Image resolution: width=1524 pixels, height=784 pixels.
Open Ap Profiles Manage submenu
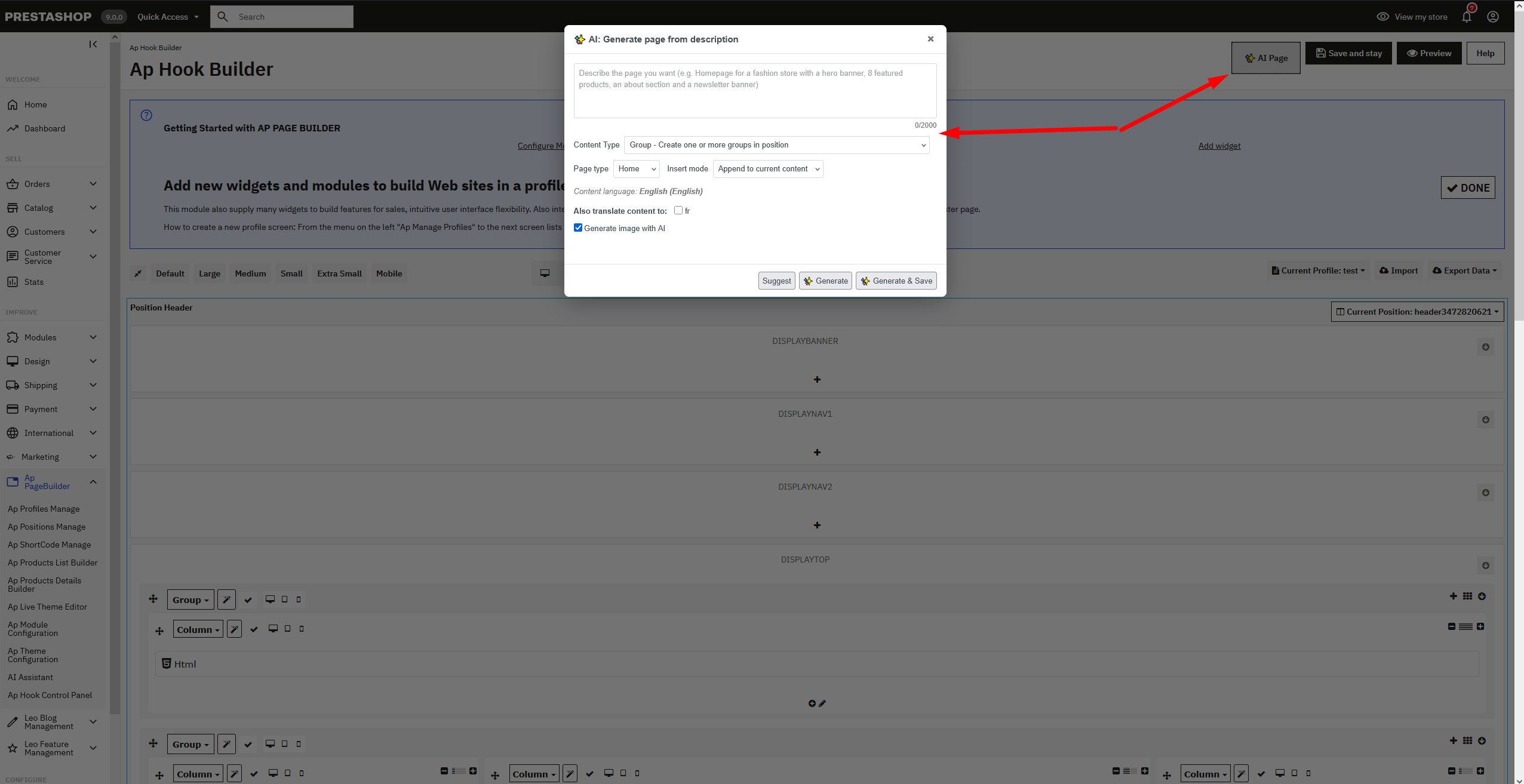click(44, 509)
